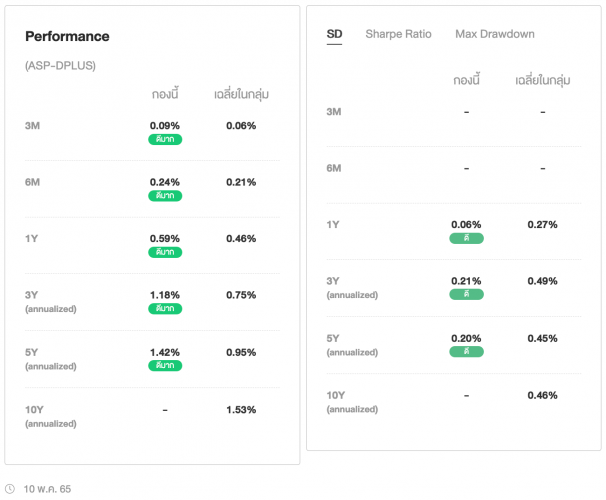
Task: Click the green ดีมาก badge under 0.59%
Action: (165, 252)
